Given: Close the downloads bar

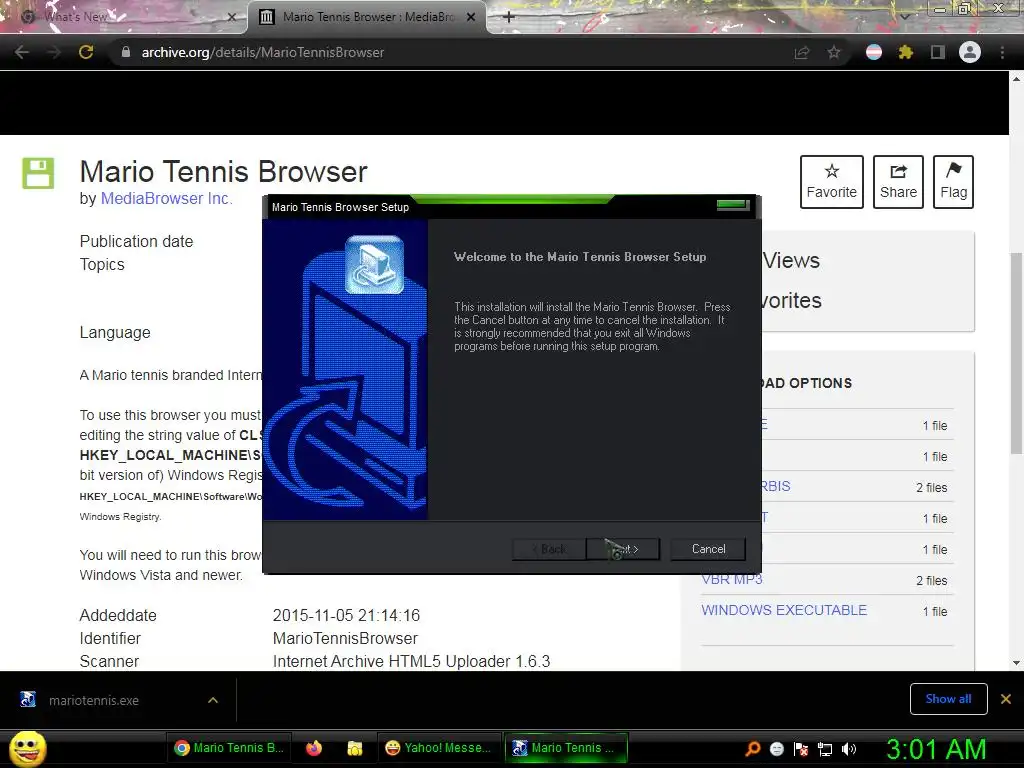Looking at the screenshot, I should 1006,699.
